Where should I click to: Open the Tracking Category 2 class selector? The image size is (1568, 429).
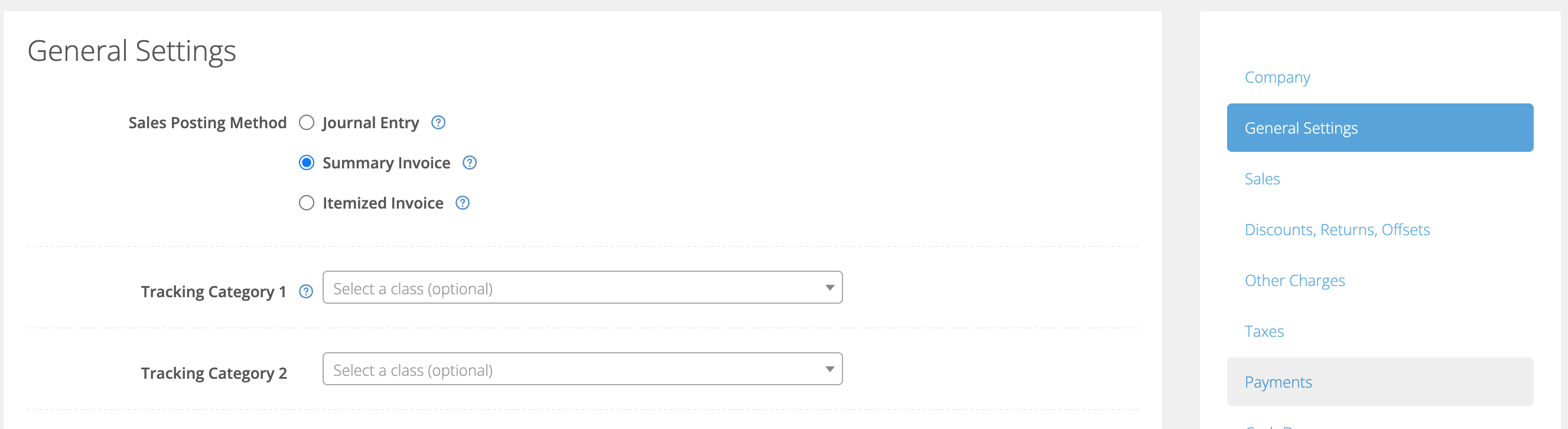[583, 369]
